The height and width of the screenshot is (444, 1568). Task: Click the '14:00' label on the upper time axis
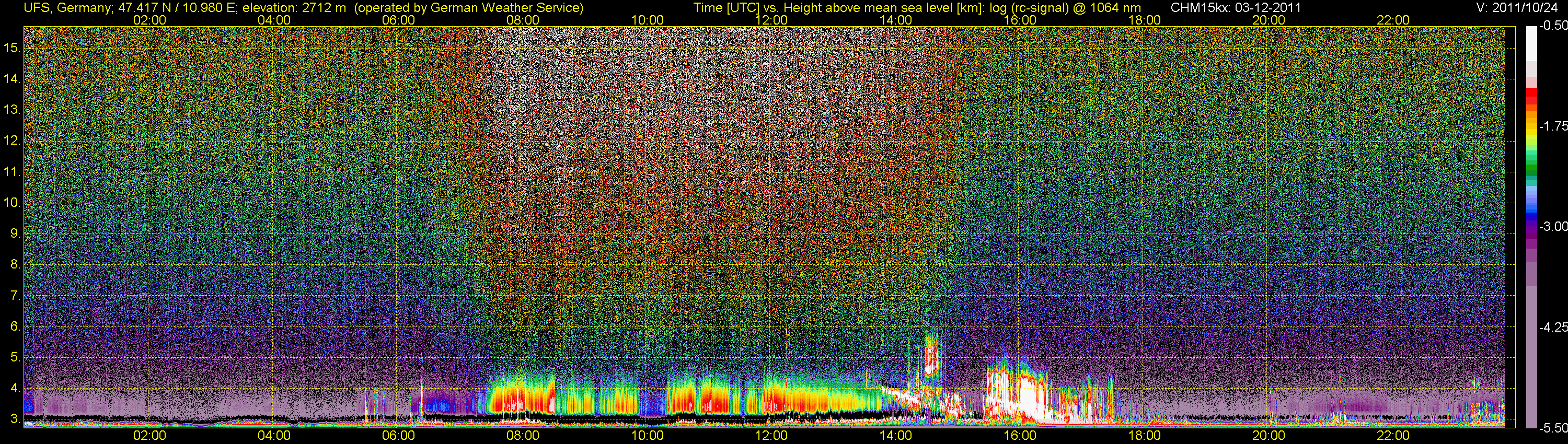coord(895,20)
